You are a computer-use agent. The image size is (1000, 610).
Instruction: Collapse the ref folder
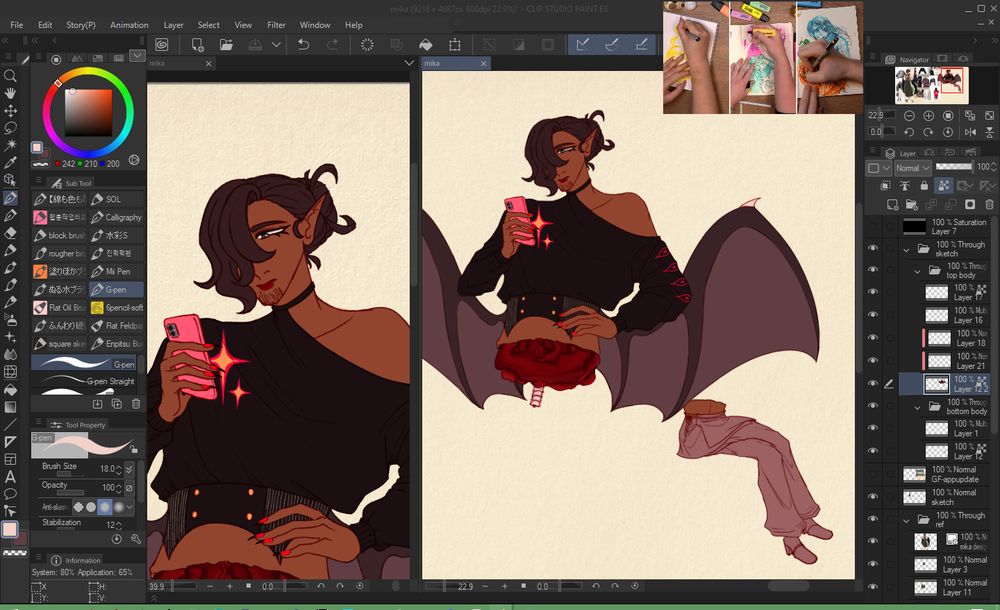point(906,520)
